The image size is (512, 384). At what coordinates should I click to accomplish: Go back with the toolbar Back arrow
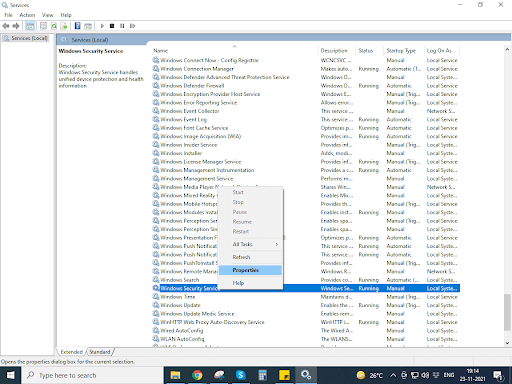6,26
